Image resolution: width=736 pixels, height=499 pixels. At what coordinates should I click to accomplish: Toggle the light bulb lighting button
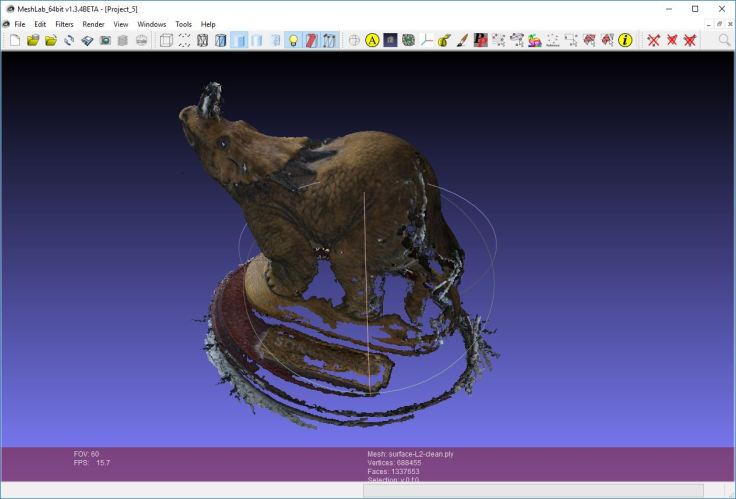[293, 40]
